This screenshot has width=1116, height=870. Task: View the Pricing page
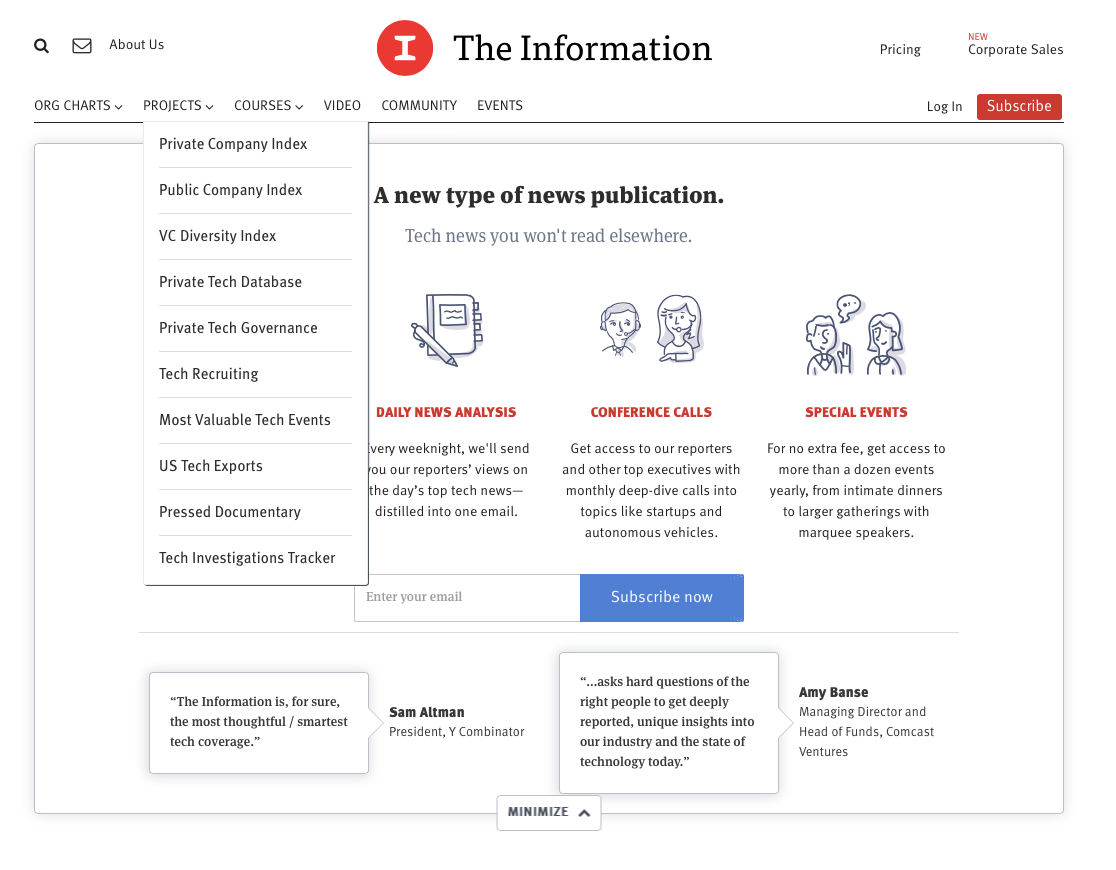[x=900, y=50]
